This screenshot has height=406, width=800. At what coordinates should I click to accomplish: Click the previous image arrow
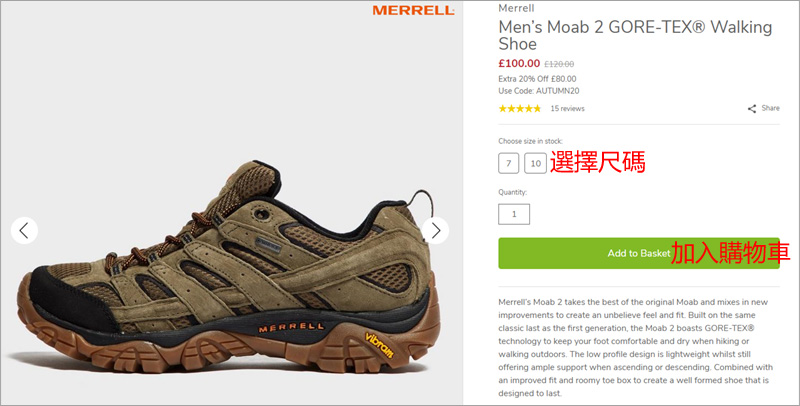(24, 231)
